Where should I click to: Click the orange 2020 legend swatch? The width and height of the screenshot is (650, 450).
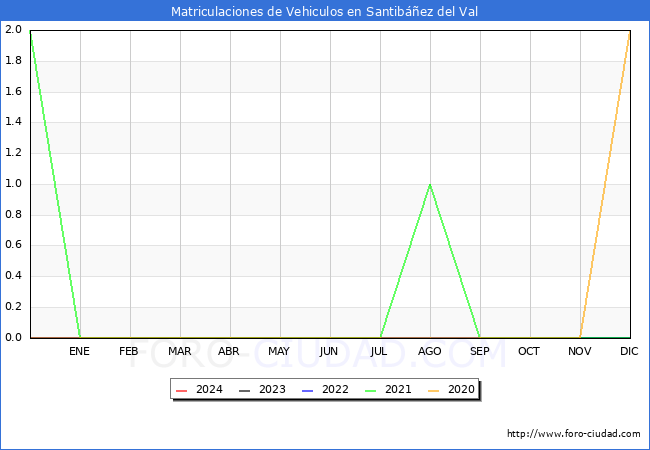coord(434,391)
